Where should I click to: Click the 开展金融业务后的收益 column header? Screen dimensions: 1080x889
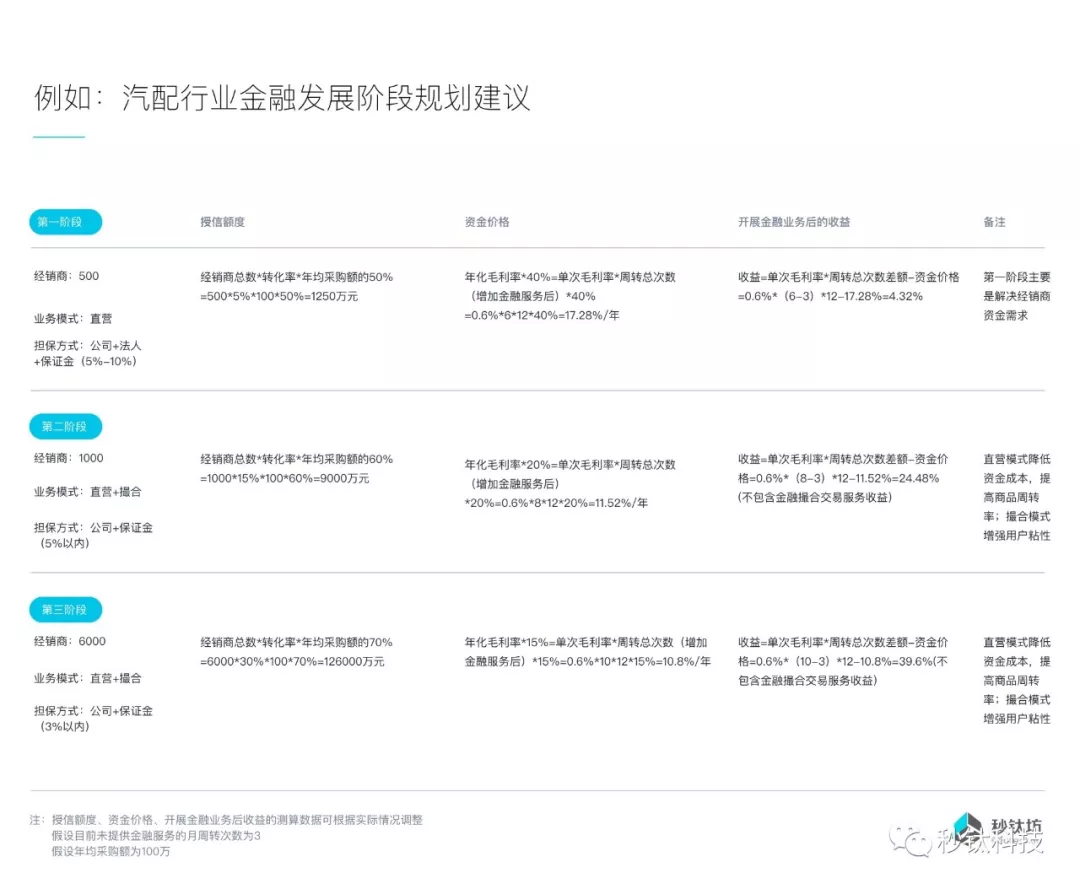coord(794,222)
